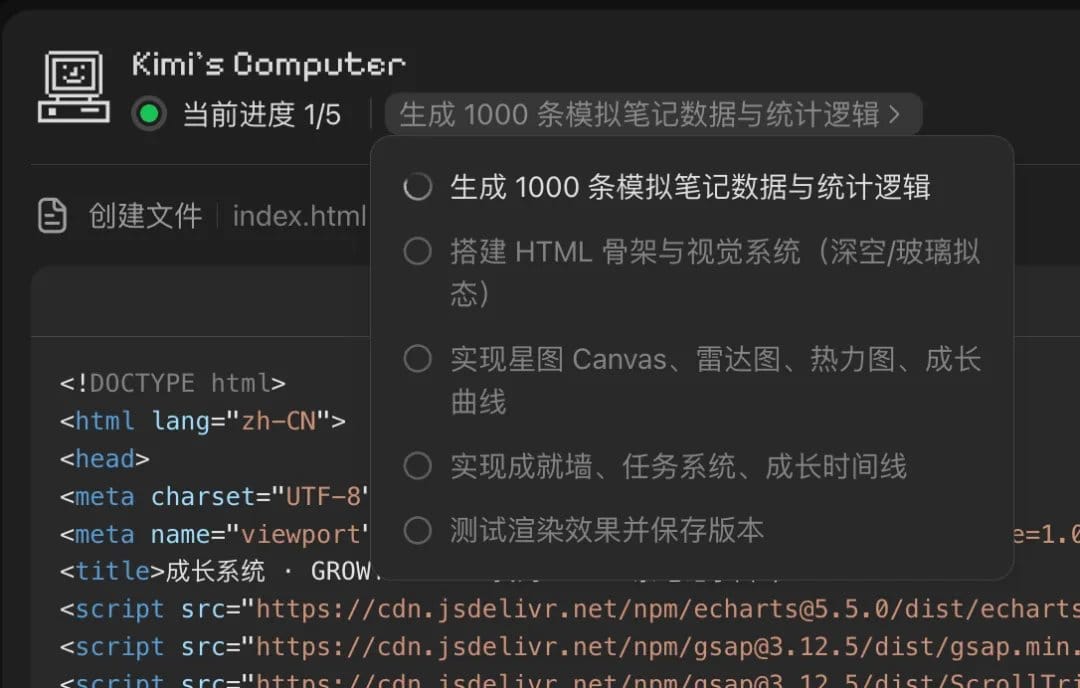
Task: Select the 实现成就墙 step circle
Action: (417, 466)
